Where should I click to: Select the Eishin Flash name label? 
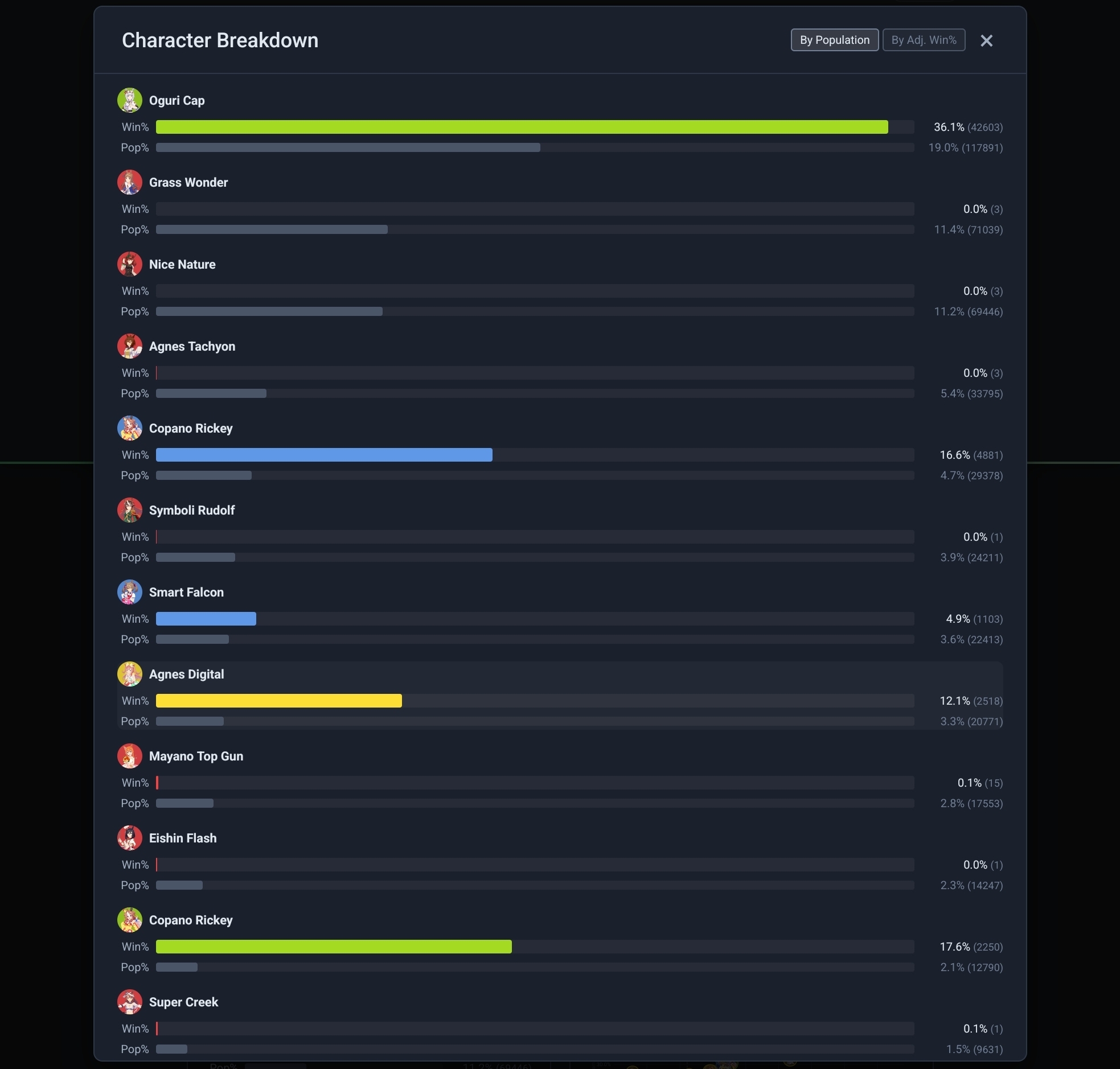click(182, 838)
